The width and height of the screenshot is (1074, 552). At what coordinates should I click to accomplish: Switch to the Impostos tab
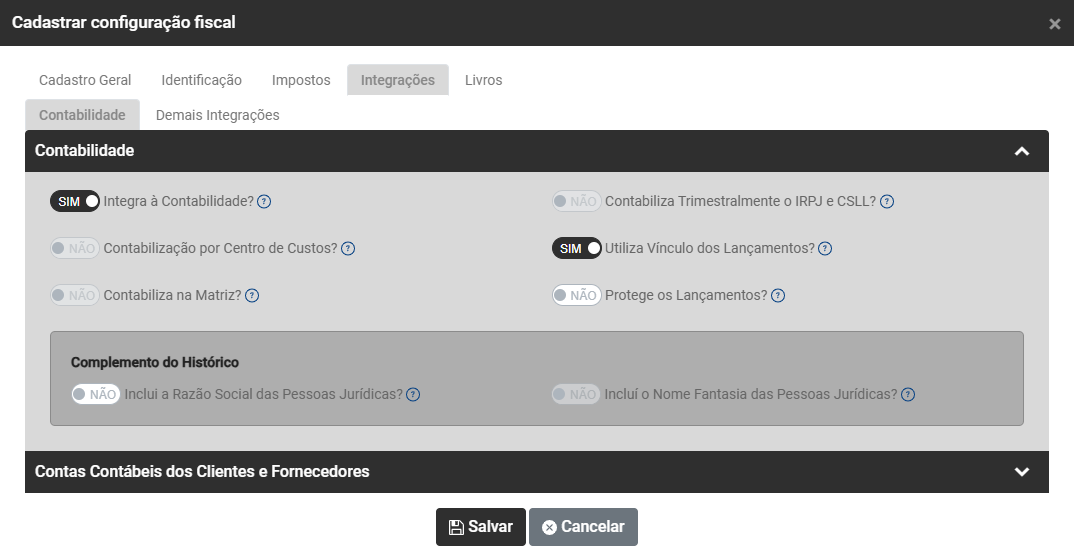click(301, 80)
